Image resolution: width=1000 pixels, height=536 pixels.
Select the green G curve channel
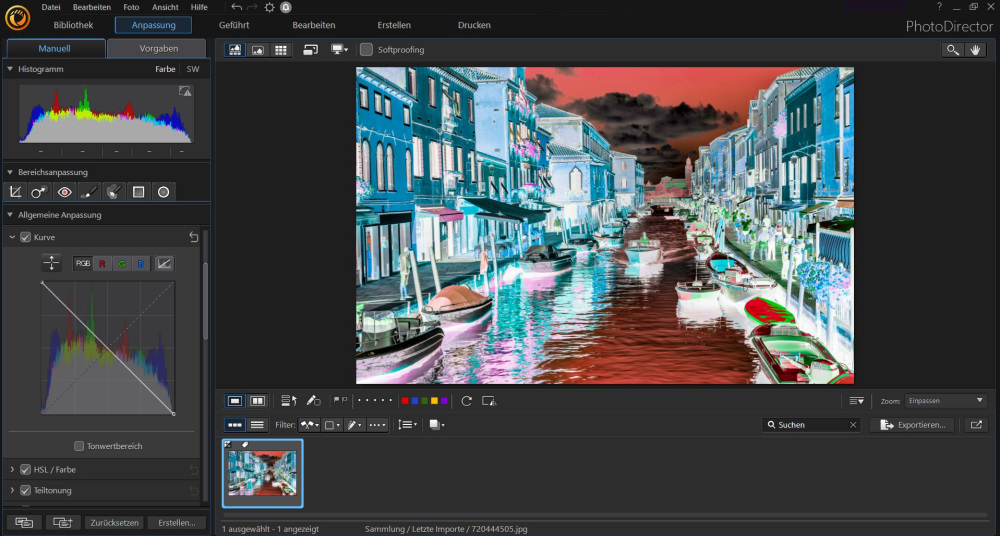(121, 263)
